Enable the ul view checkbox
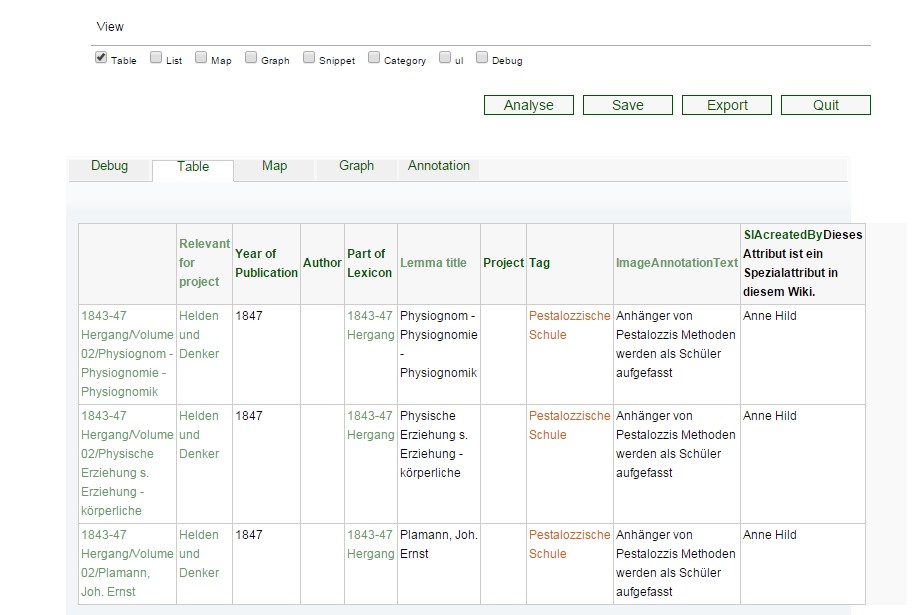Viewport: 920px width, 615px height. point(445,57)
